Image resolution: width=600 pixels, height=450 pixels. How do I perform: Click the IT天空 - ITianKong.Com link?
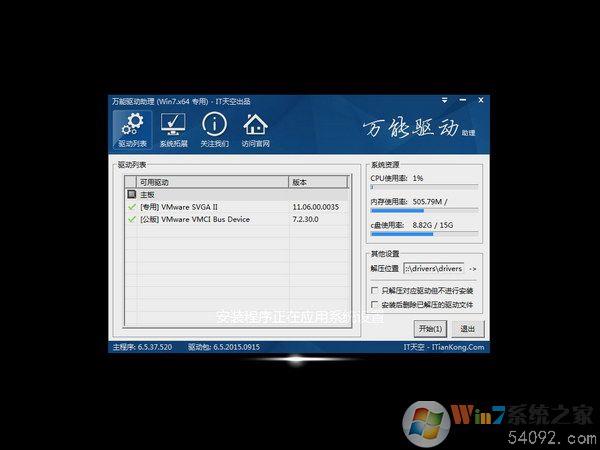pyautogui.click(x=444, y=347)
